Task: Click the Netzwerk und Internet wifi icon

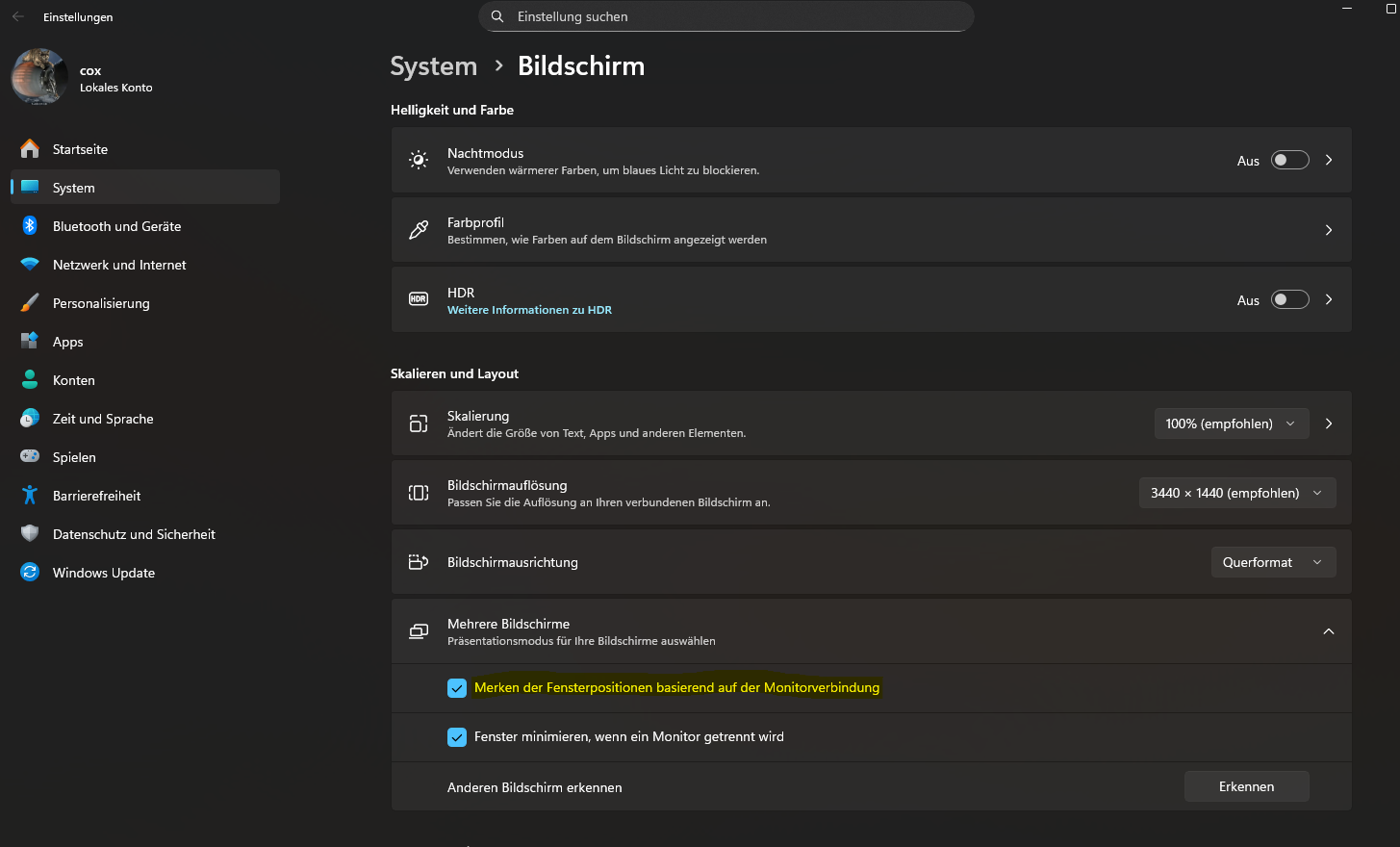Action: pos(30,265)
